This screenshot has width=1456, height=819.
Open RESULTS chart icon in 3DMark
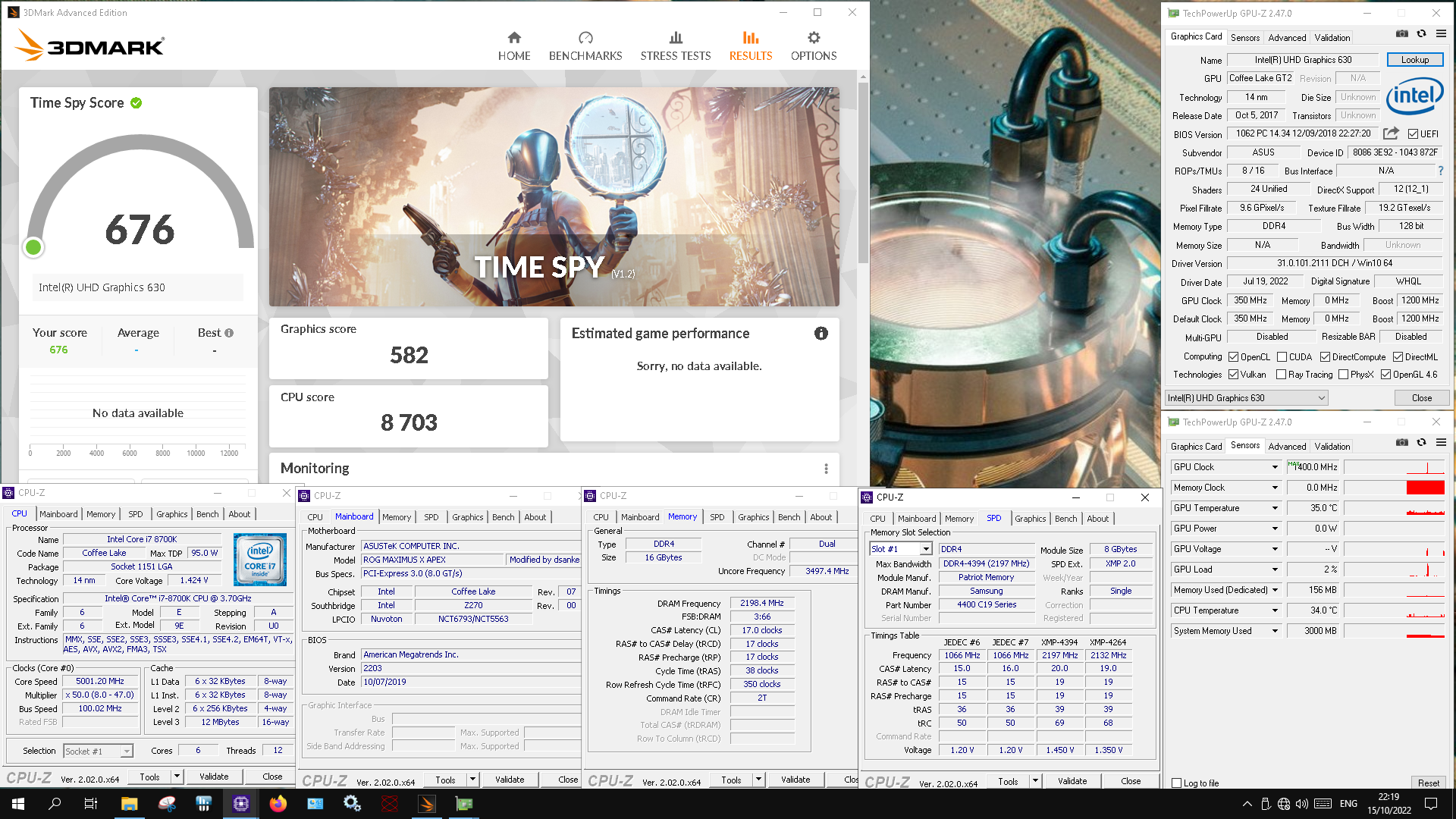[x=751, y=38]
